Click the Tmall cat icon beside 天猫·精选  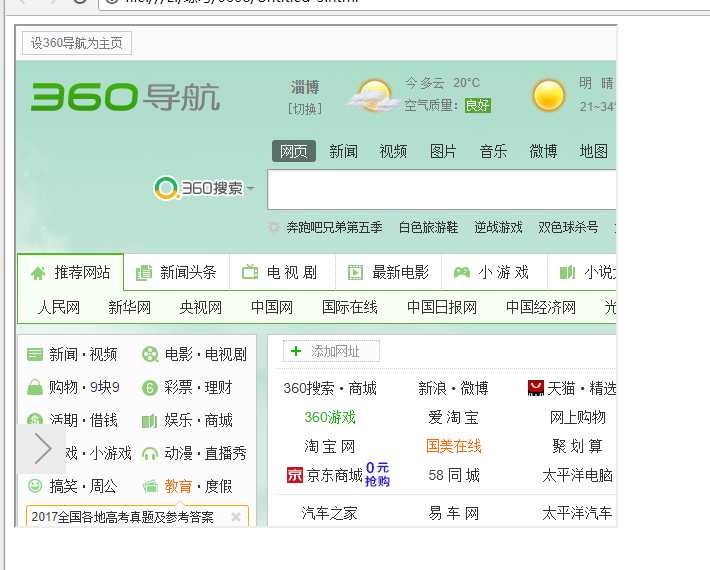tap(536, 388)
